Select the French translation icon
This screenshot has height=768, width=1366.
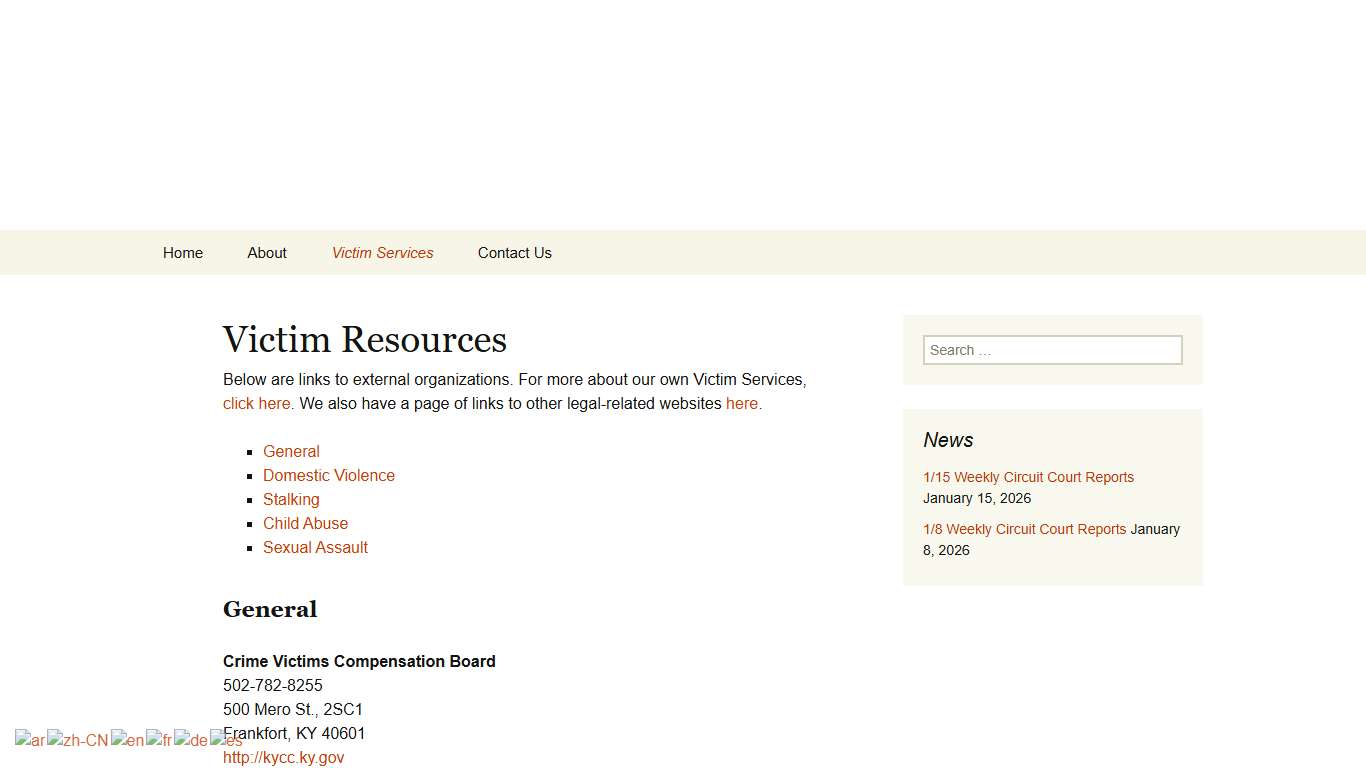pos(159,740)
